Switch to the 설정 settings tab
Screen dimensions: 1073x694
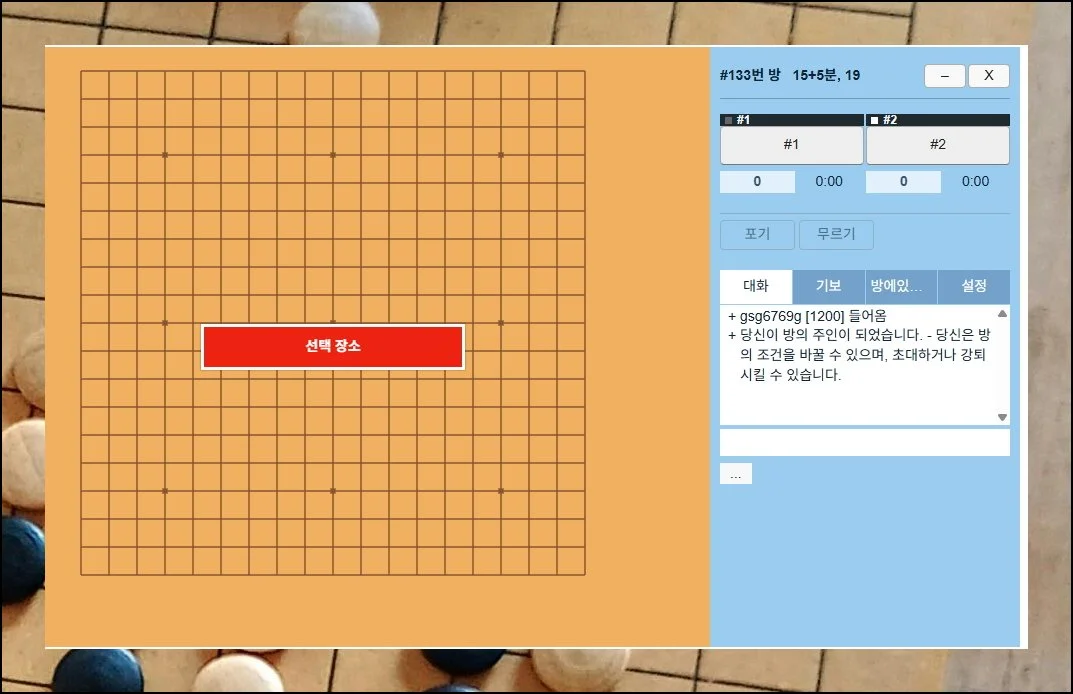pyautogui.click(x=973, y=286)
